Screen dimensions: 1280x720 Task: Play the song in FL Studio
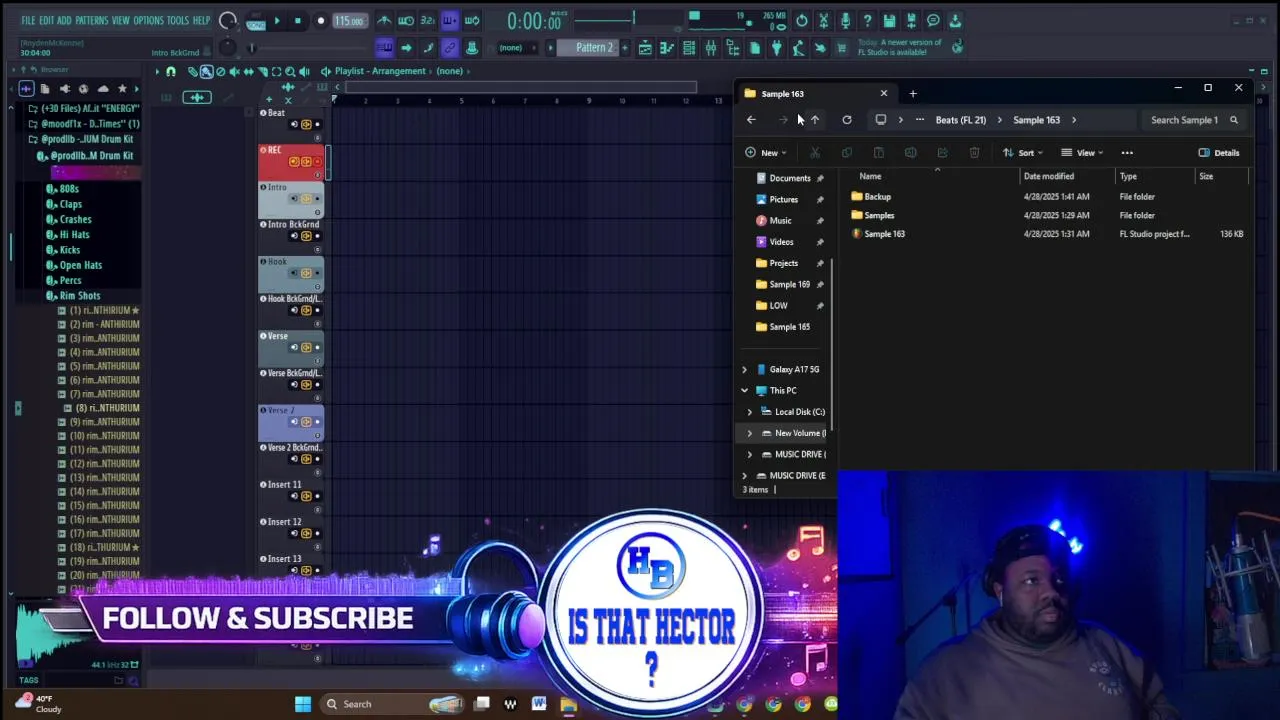point(277,20)
